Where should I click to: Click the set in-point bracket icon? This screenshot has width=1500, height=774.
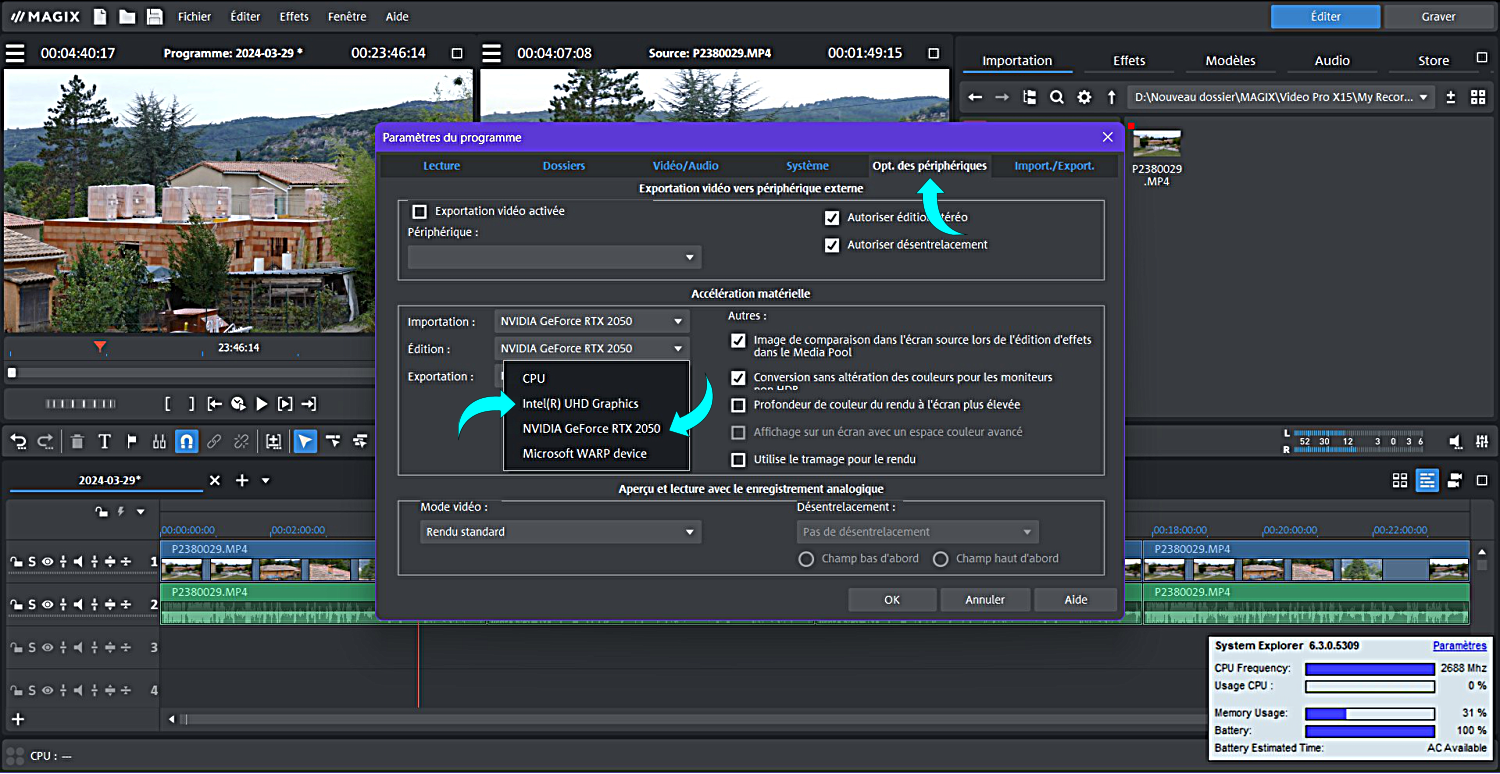[169, 404]
